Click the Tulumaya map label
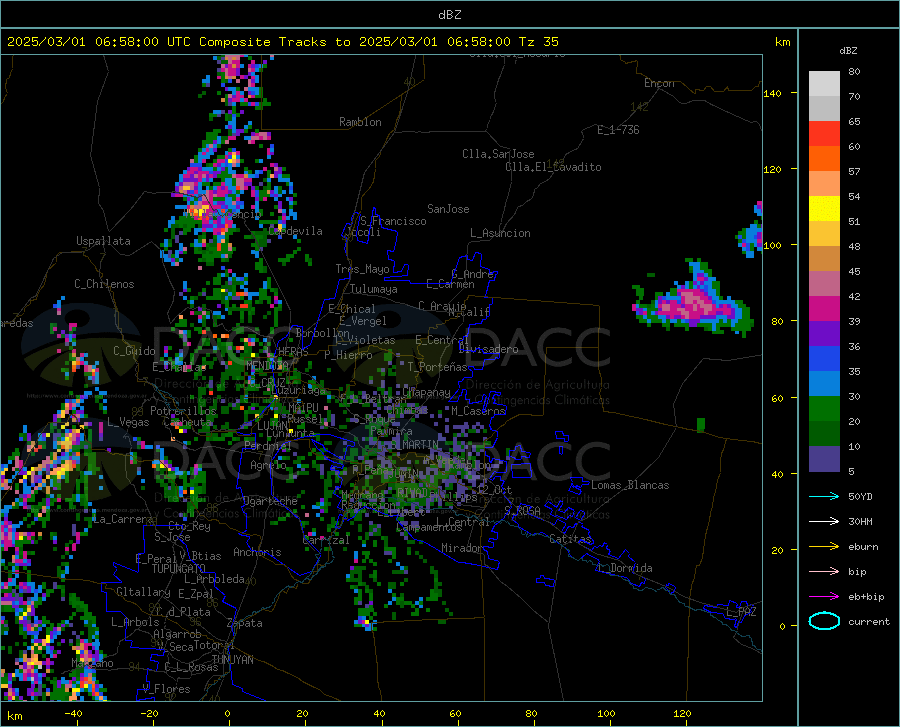This screenshot has width=900, height=727. 373,289
